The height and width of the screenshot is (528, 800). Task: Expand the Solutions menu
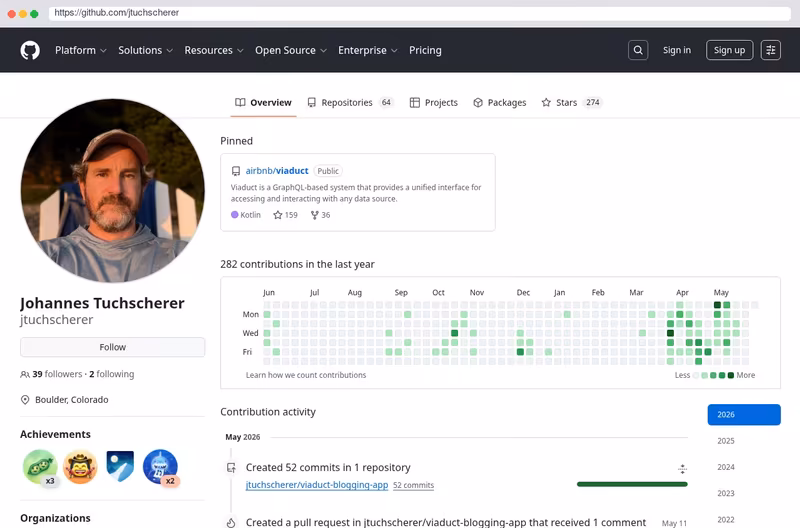[x=145, y=50]
